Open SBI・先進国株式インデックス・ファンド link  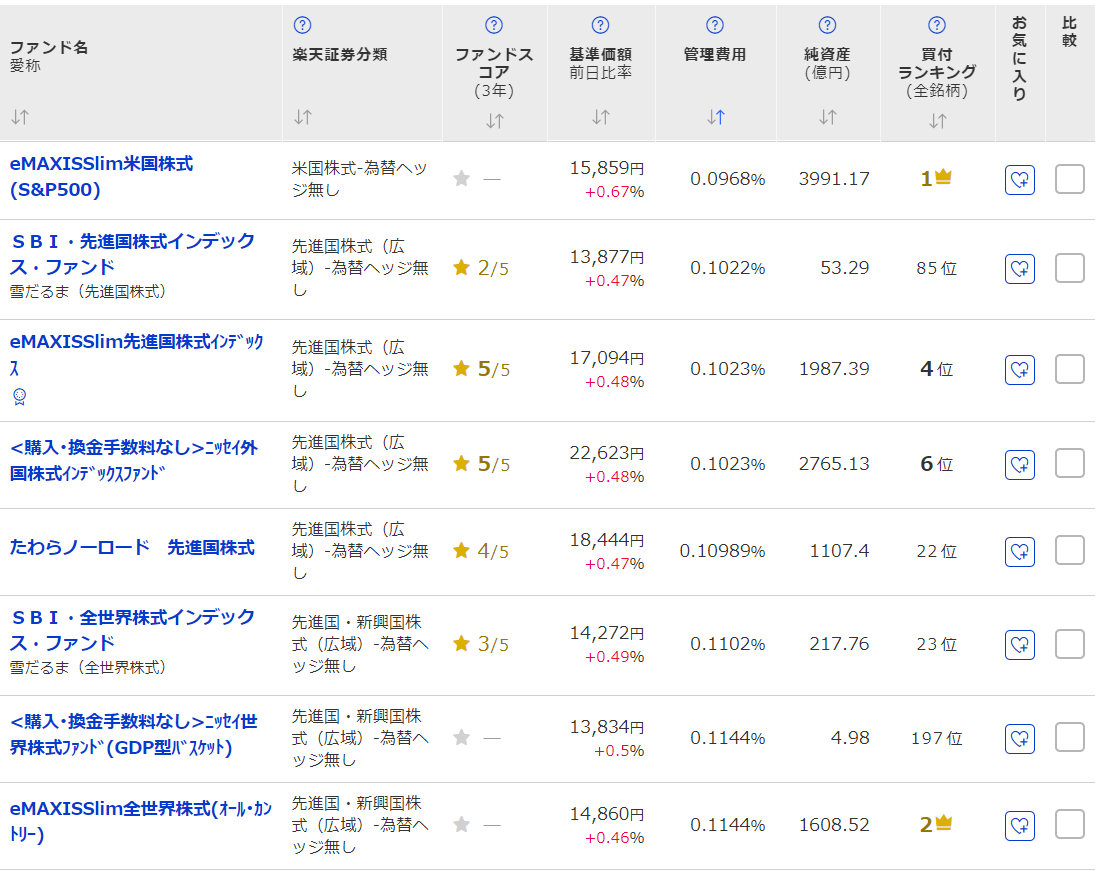[133, 254]
